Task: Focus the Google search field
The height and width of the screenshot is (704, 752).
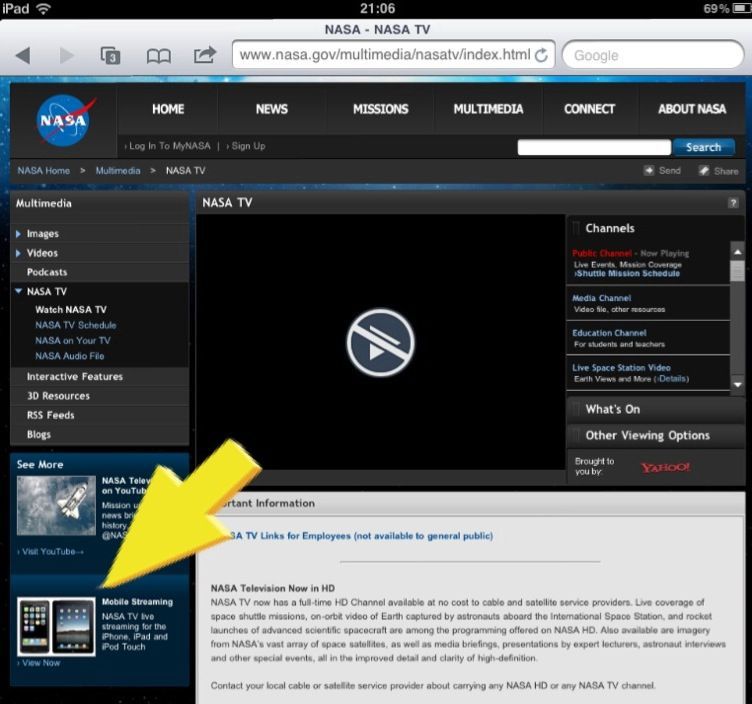Action: (653, 55)
